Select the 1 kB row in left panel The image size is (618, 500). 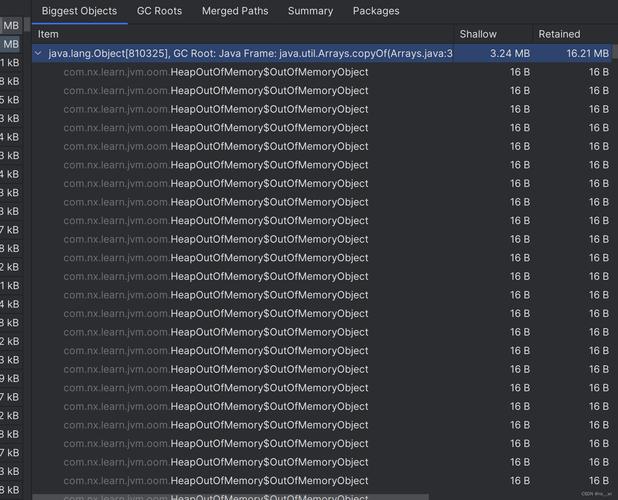click(x=10, y=62)
